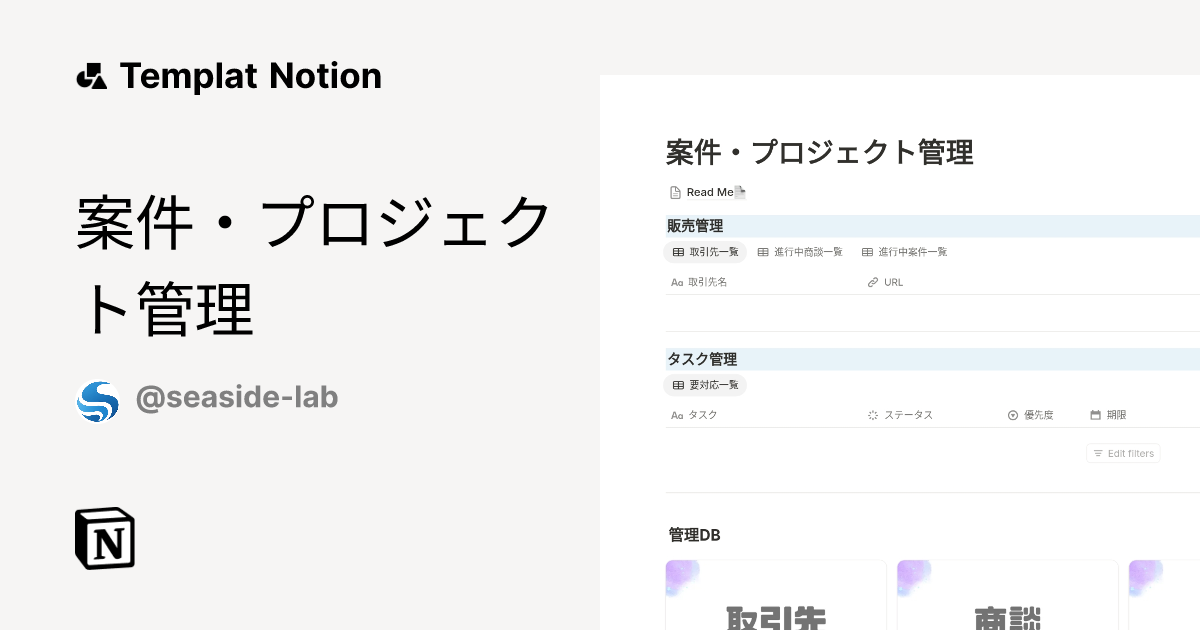Select the 要対応一覧 view tab
The height and width of the screenshot is (630, 1200).
705,385
